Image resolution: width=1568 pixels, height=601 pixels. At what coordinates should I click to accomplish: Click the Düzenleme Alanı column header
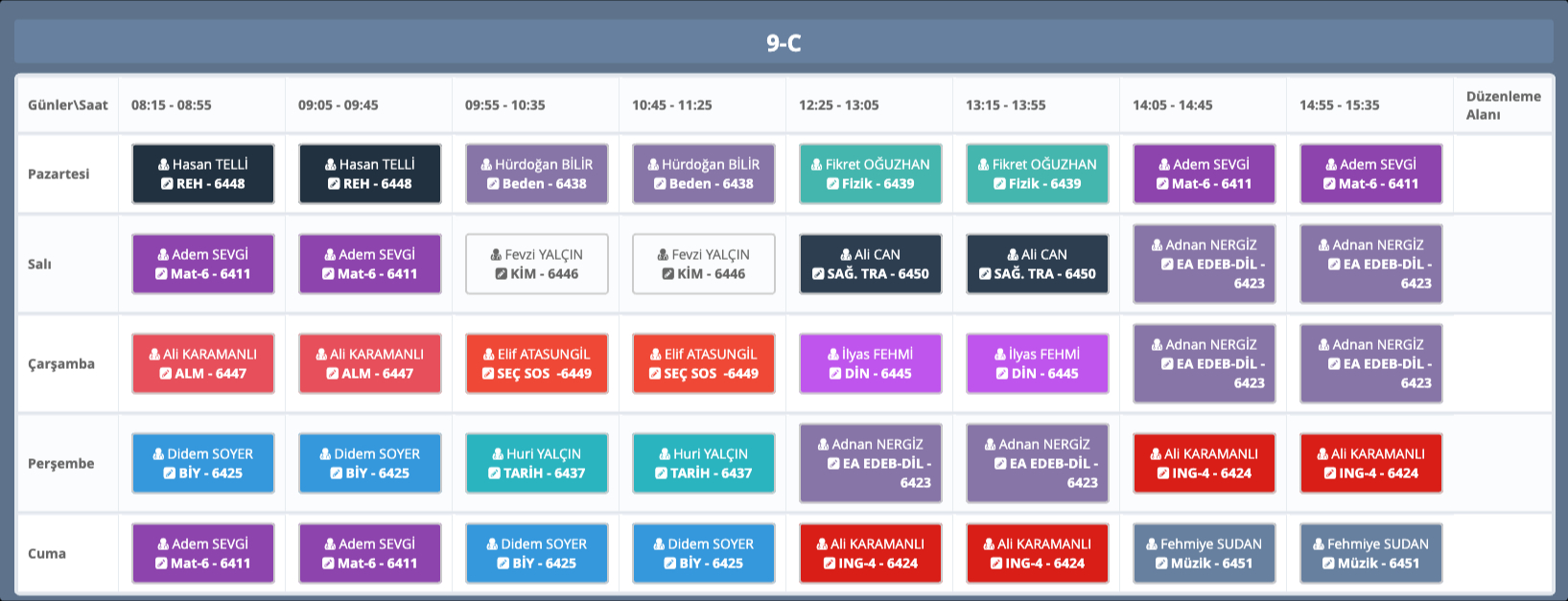coord(1502,105)
